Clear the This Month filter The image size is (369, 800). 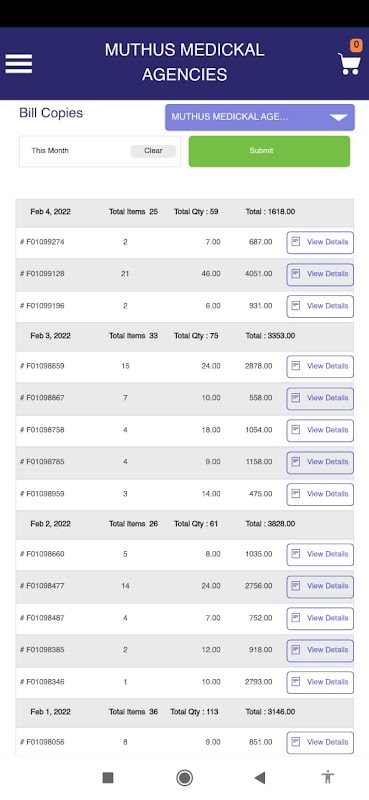pos(153,151)
